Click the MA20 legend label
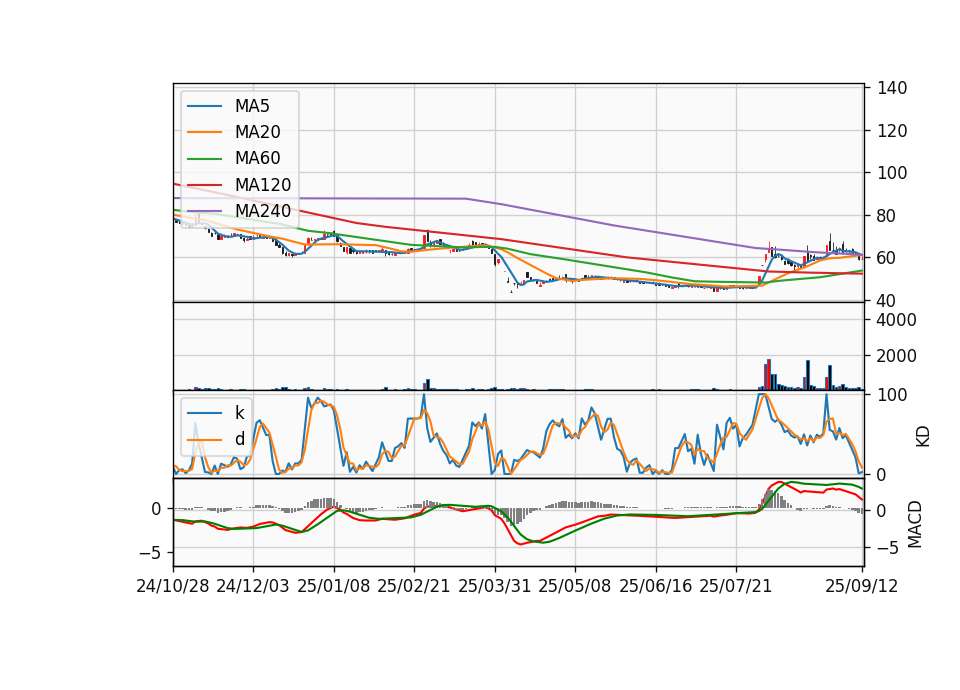The width and height of the screenshot is (960, 690). pos(257,132)
